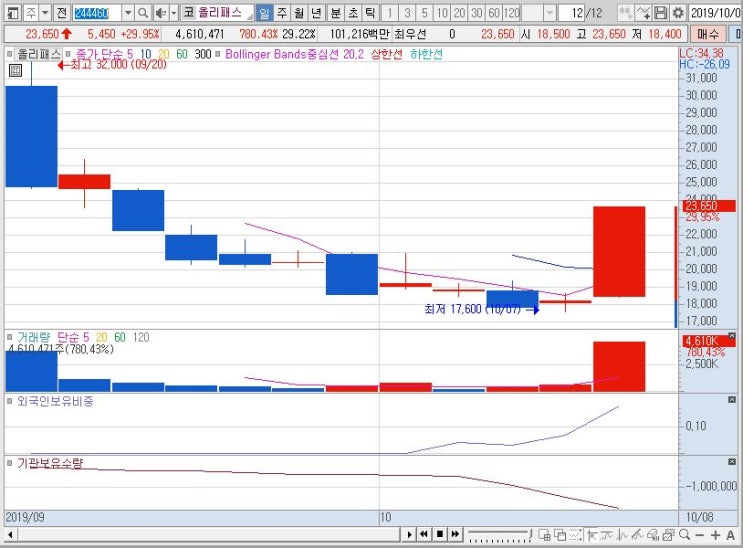The image size is (743, 548).
Task: Choose the 3 interval button
Action: [407, 13]
